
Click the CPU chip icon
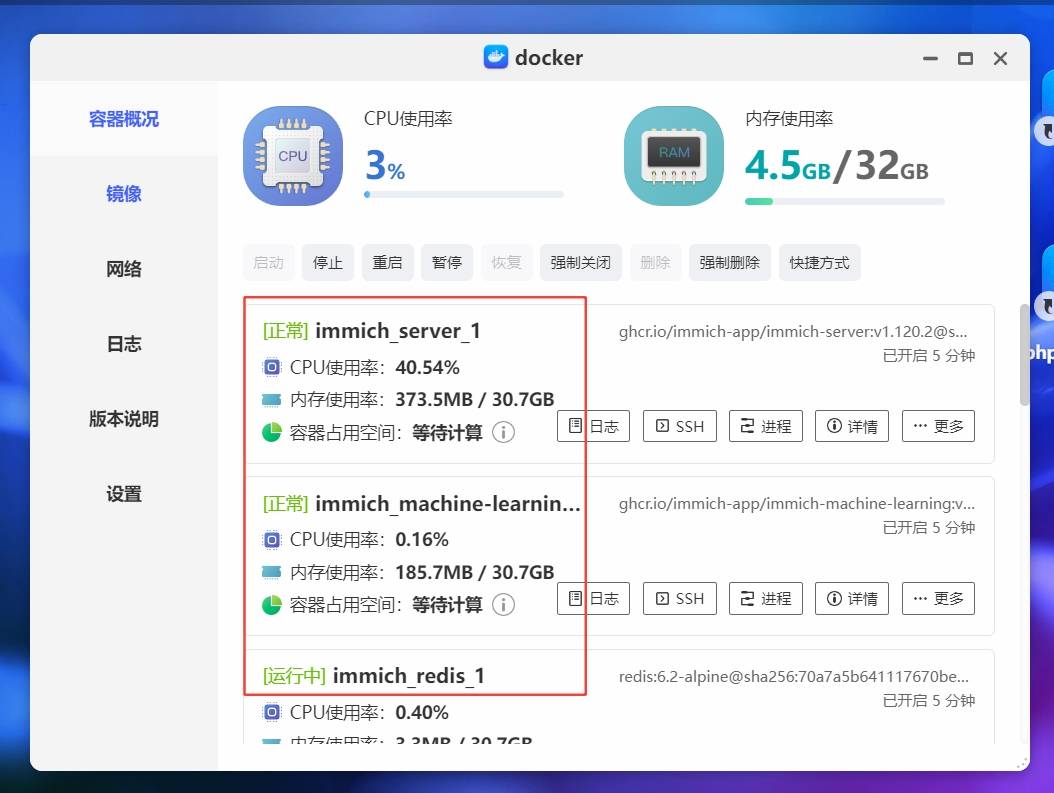[292, 156]
